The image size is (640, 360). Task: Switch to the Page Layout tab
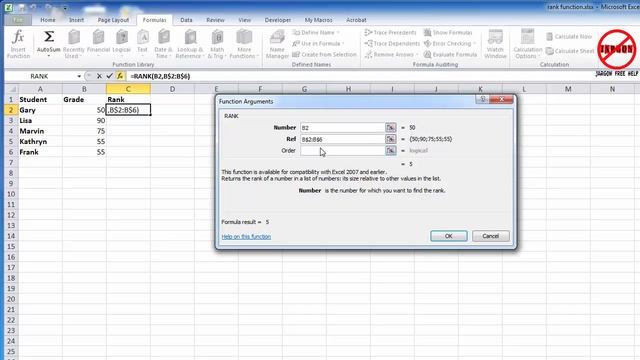click(113, 20)
